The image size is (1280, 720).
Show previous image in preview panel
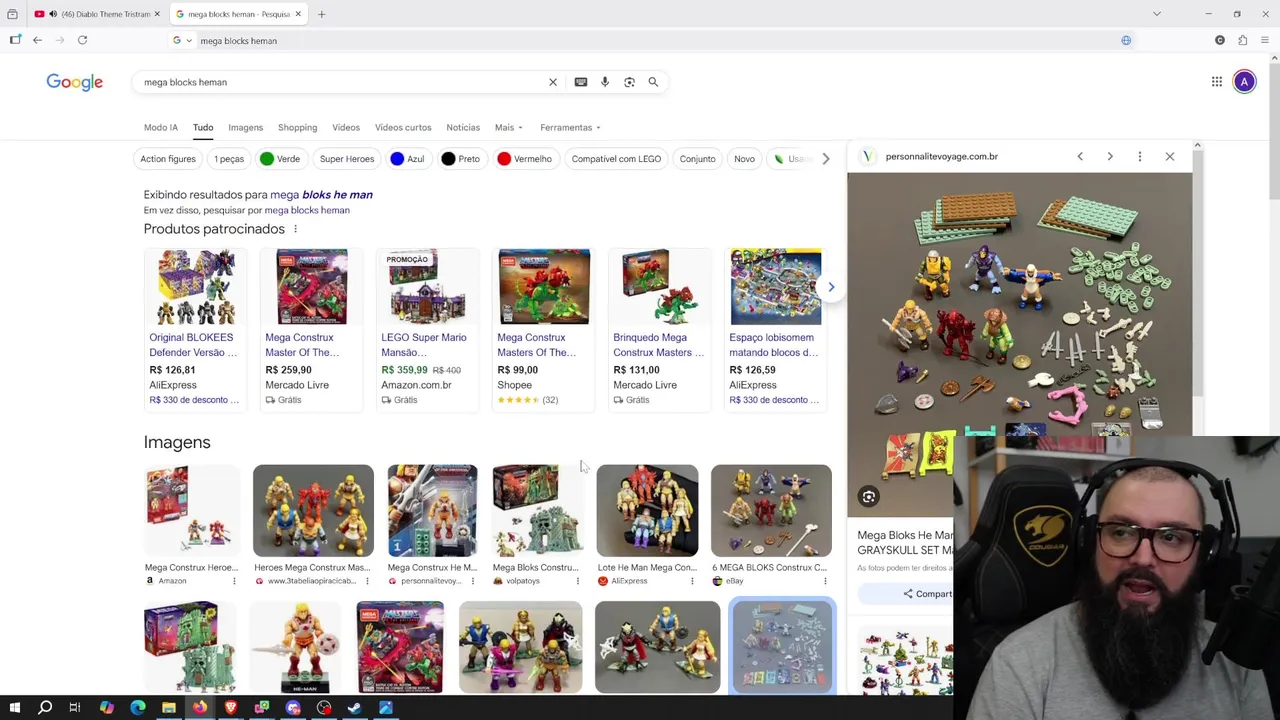tap(1080, 157)
